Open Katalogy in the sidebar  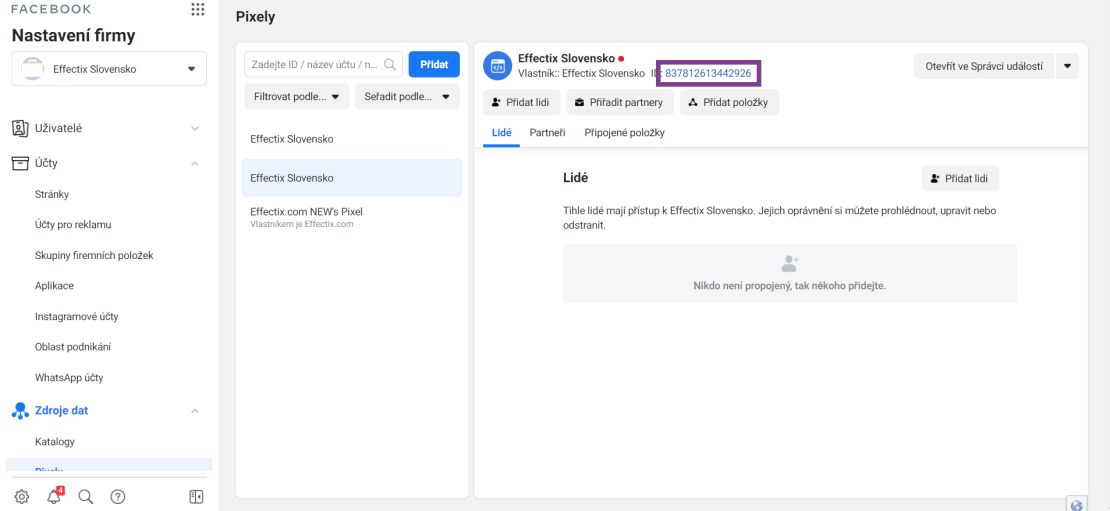coord(55,442)
